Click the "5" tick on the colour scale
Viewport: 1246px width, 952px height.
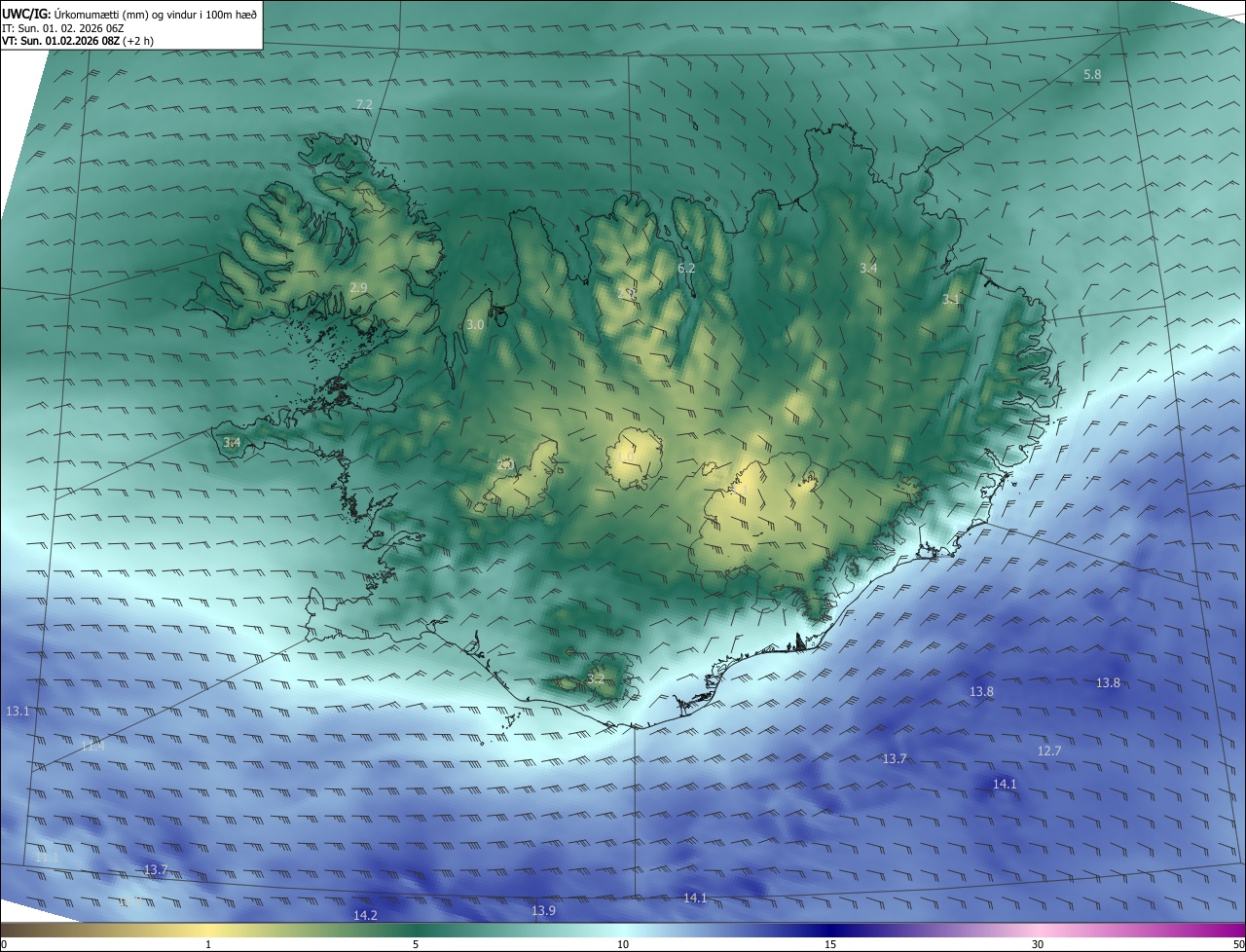pyautogui.click(x=416, y=944)
